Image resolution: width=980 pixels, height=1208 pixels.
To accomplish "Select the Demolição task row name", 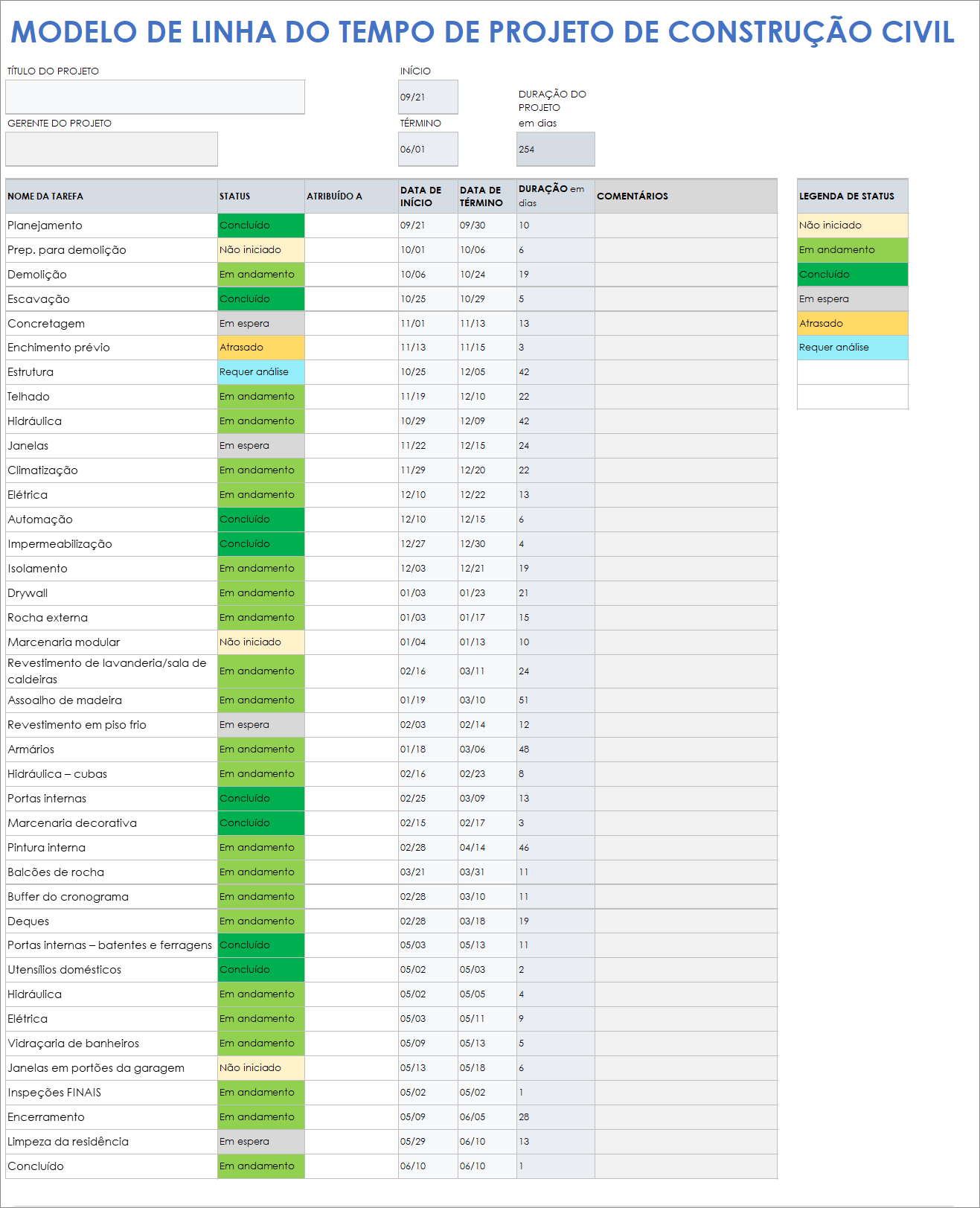I will [112, 275].
